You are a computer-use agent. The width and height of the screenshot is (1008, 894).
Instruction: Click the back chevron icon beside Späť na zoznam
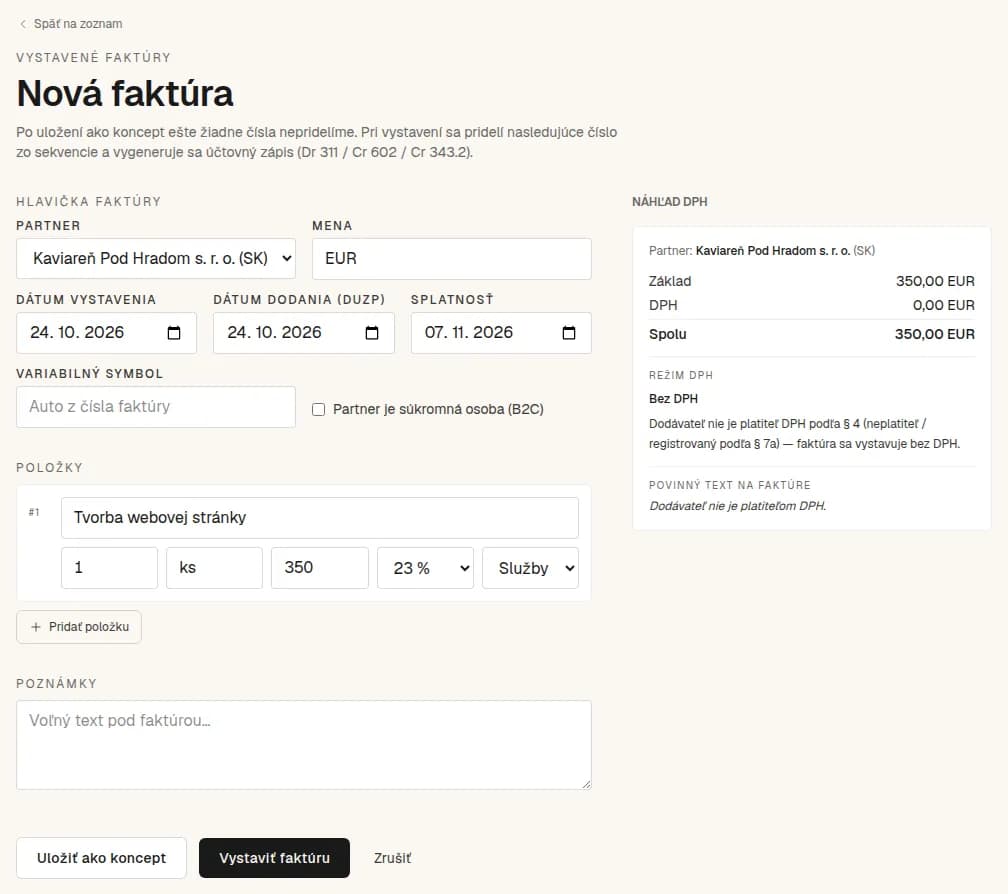coord(22,24)
